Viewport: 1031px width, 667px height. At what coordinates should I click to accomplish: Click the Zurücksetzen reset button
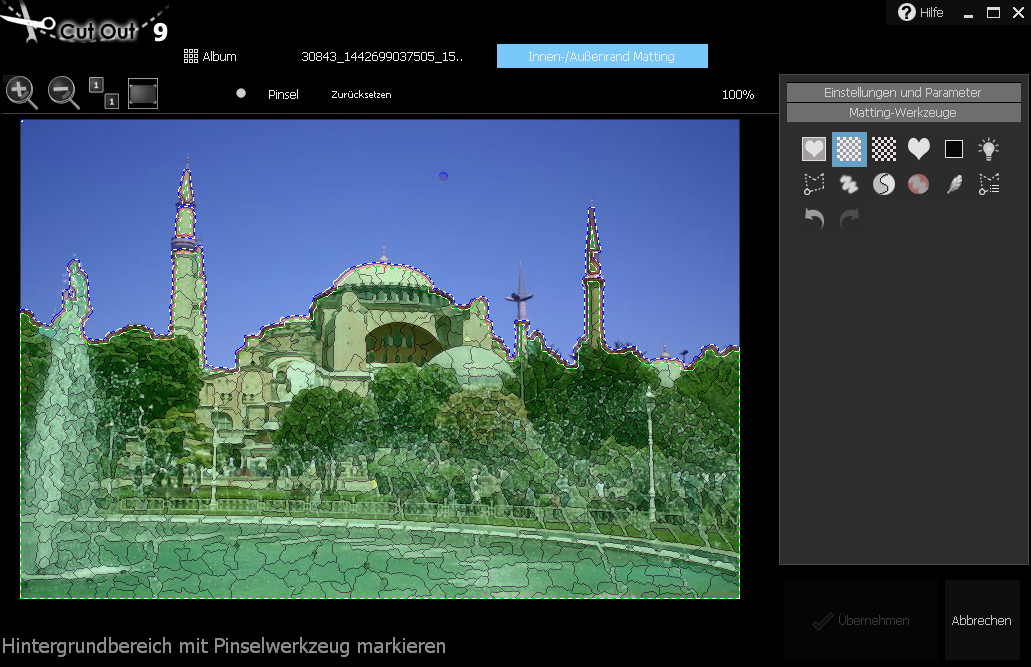(x=361, y=94)
